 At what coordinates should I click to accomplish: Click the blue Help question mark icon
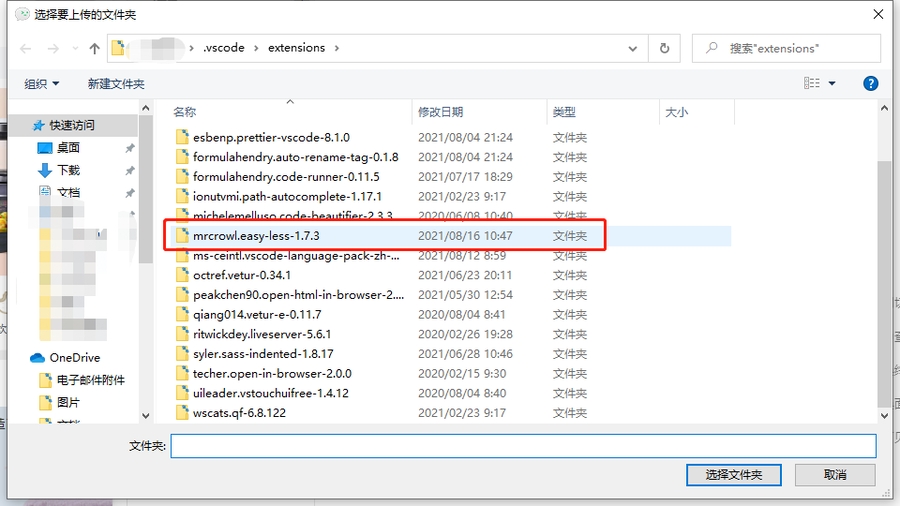coord(870,84)
